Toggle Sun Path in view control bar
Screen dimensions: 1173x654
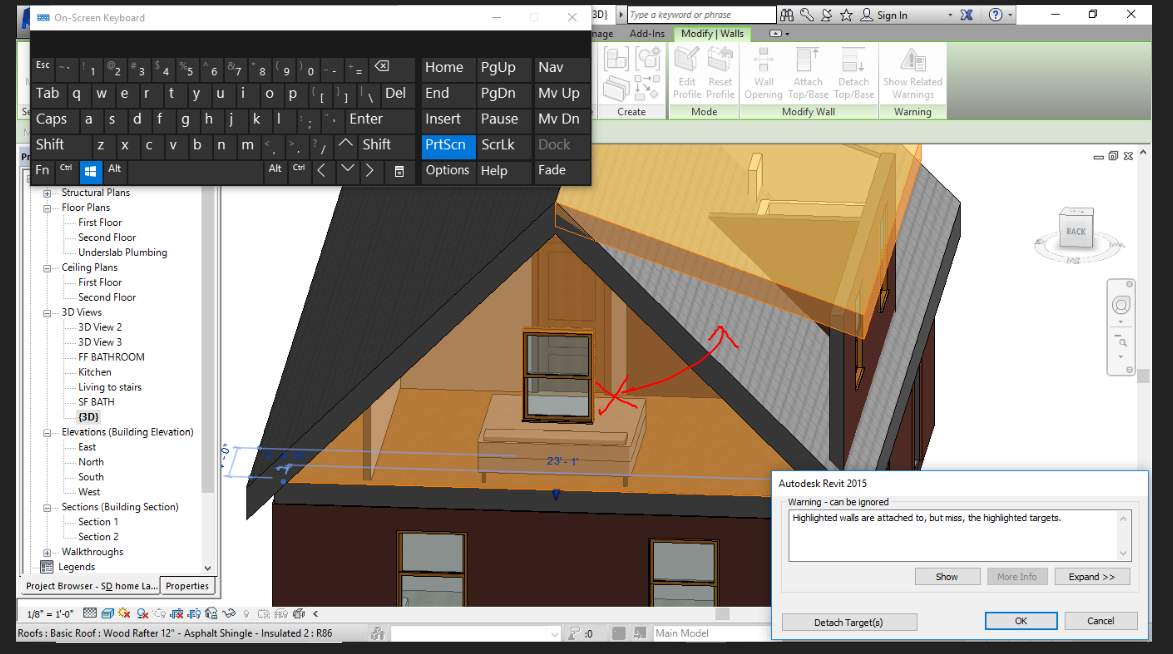[x=124, y=614]
